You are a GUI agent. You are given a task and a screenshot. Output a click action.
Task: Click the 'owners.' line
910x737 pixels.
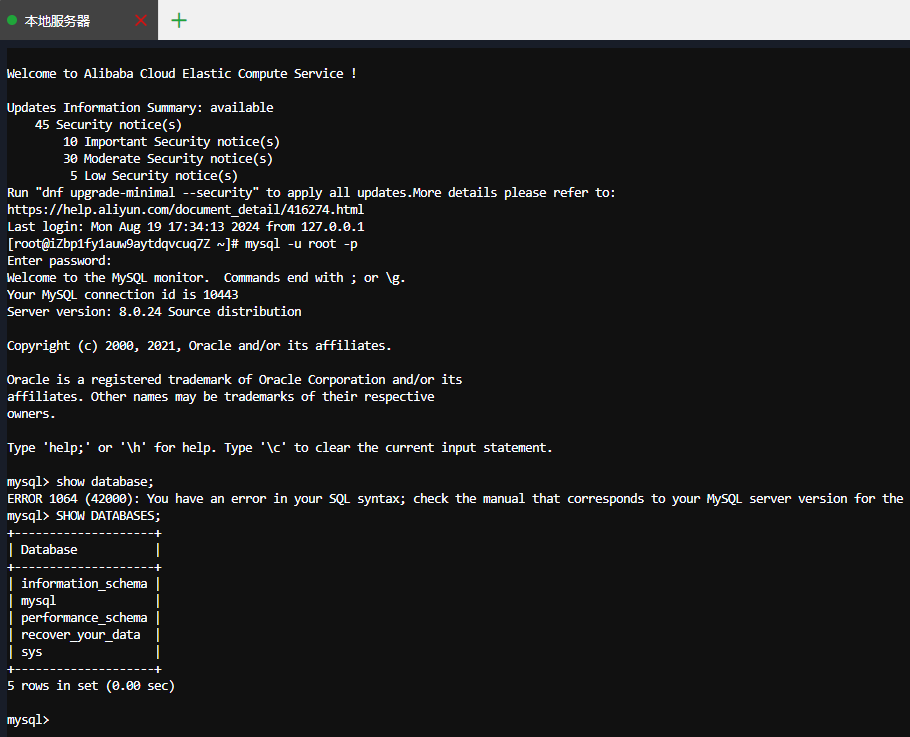31,414
